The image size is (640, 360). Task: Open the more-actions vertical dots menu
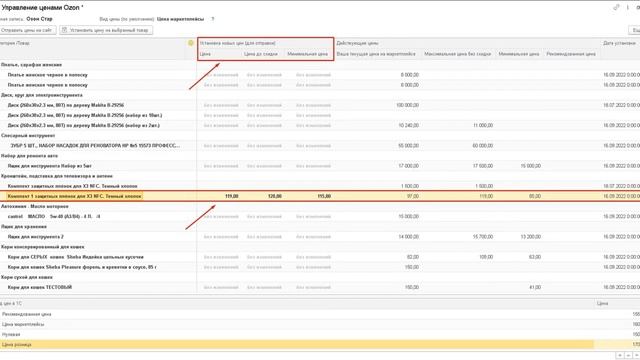(x=627, y=7)
